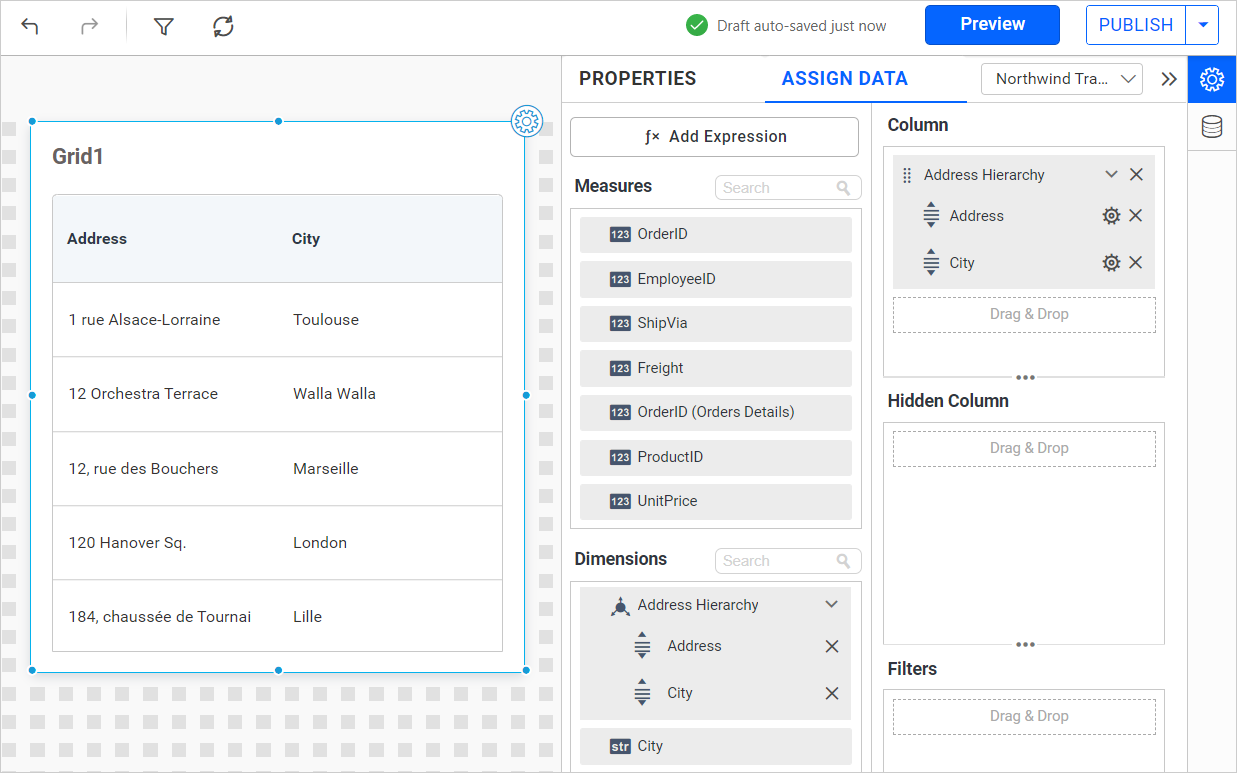Remove Address Hierarchy from Column section
Viewport: 1237px width, 773px height.
1136,175
